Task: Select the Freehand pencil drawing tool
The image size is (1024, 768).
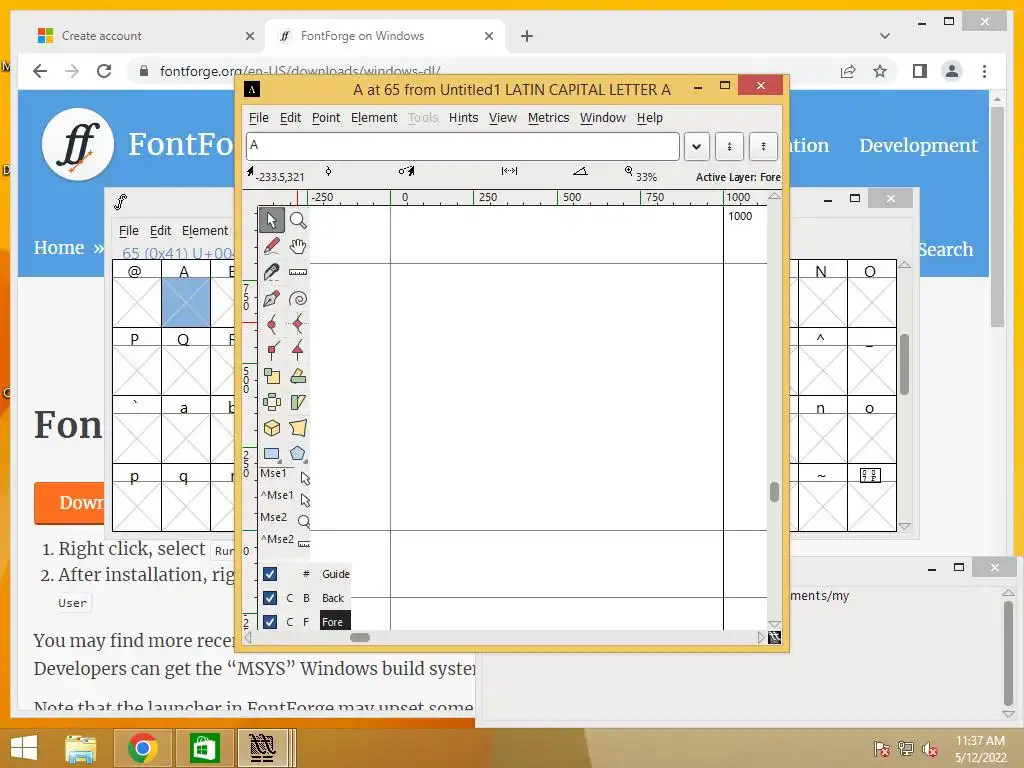Action: (x=272, y=246)
